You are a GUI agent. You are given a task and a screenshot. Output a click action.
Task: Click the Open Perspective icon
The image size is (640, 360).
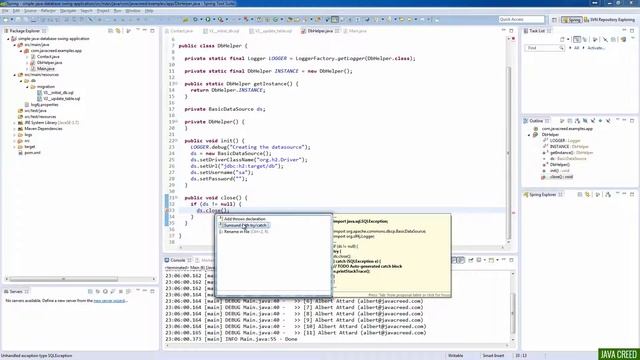point(554,20)
